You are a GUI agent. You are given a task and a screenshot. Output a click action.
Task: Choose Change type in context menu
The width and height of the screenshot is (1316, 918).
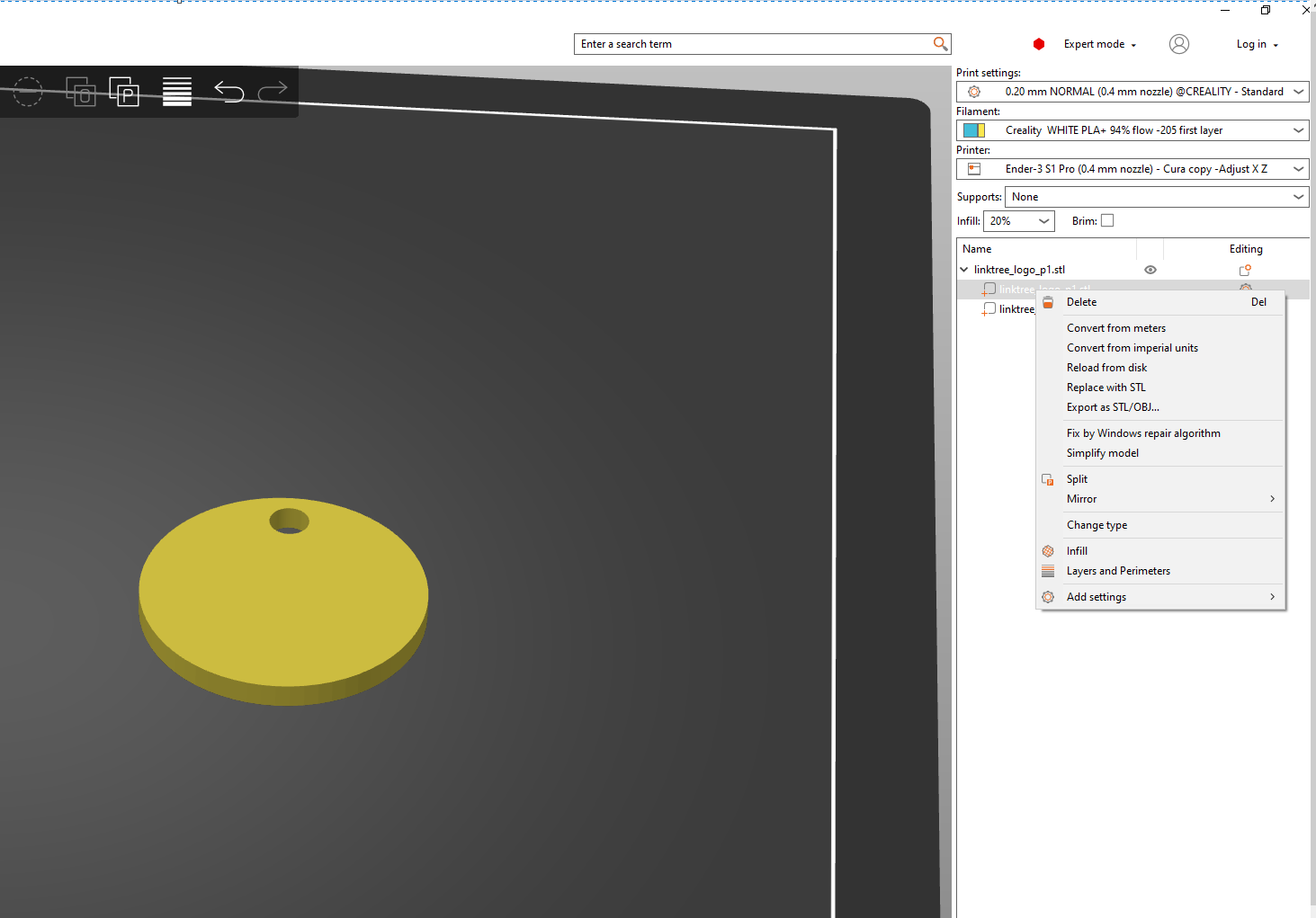pos(1160,525)
